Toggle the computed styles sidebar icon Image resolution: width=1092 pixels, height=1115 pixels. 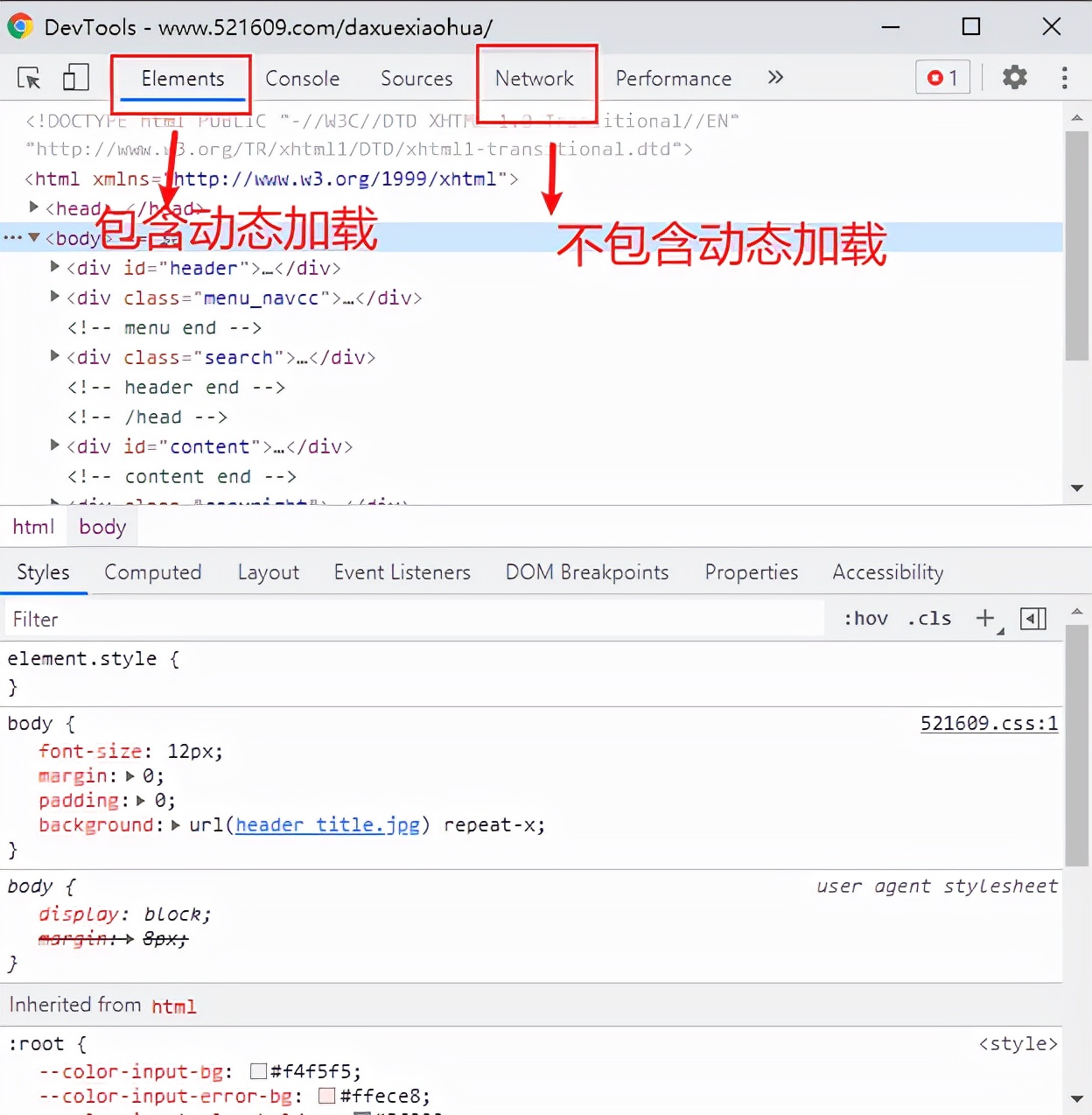pyautogui.click(x=1032, y=619)
